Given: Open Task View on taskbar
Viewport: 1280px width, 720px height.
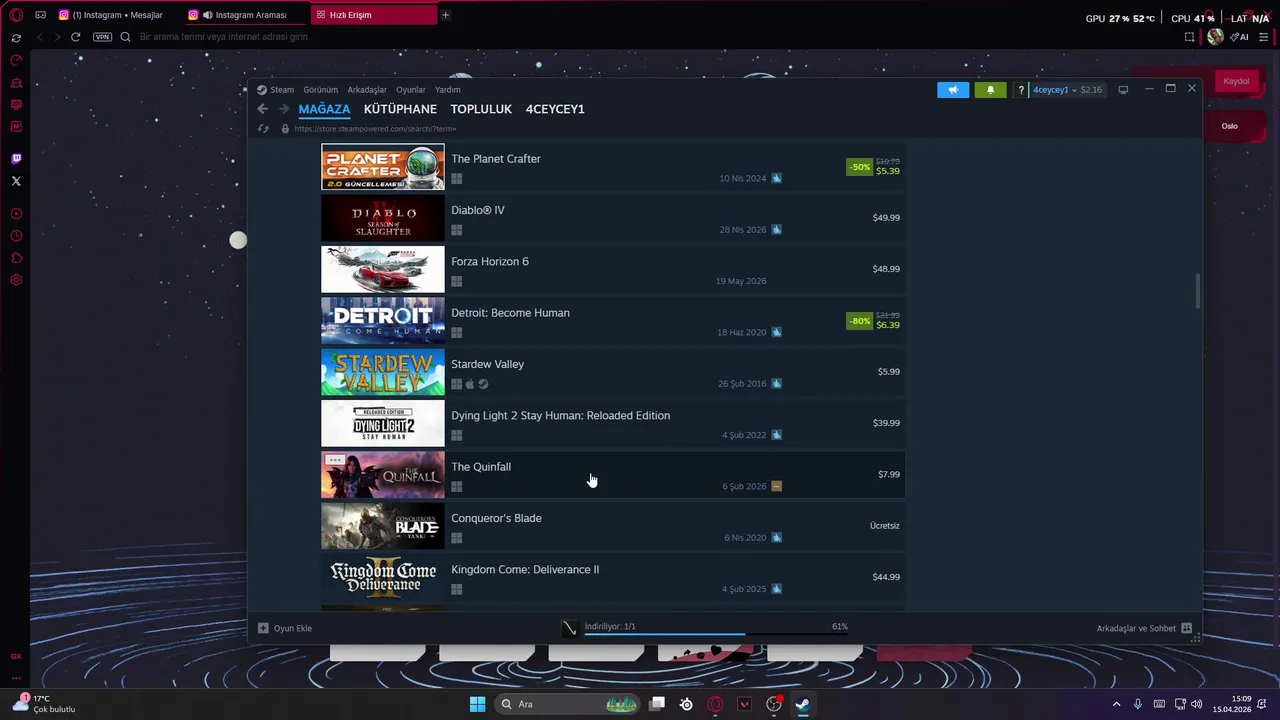Looking at the screenshot, I should coord(657,704).
